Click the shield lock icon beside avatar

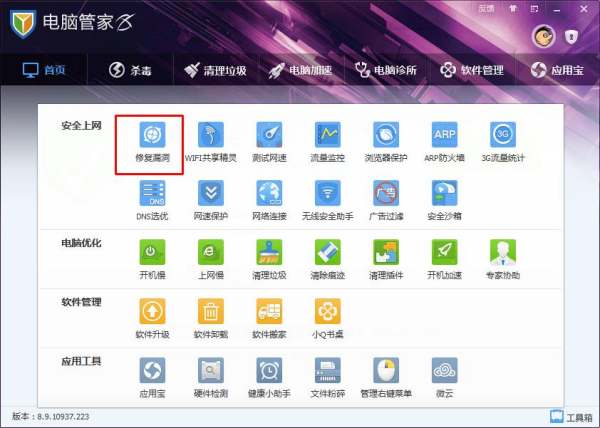pos(571,37)
